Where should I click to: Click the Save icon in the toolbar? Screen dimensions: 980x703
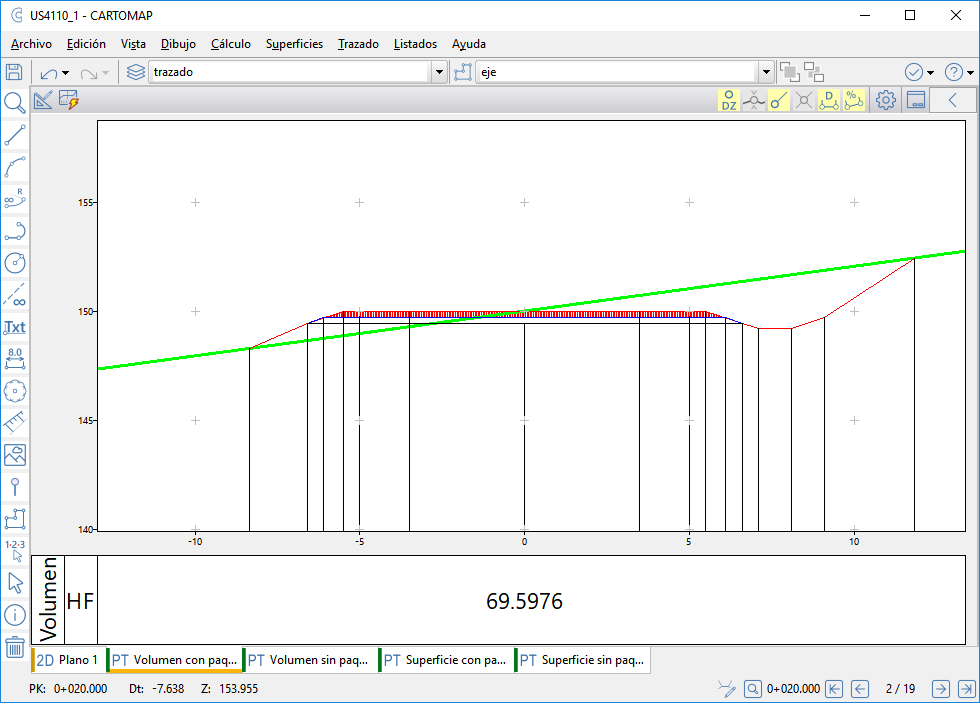point(14,72)
